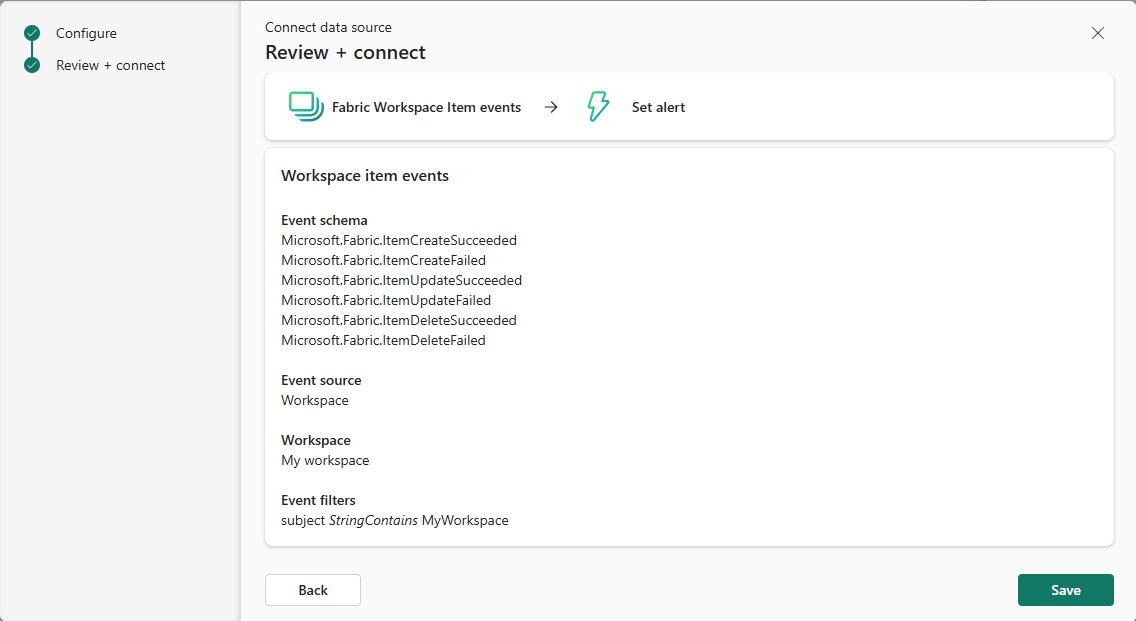Screen dimensions: 1136x621
Task: Click the My workspace value
Action: 325,460
